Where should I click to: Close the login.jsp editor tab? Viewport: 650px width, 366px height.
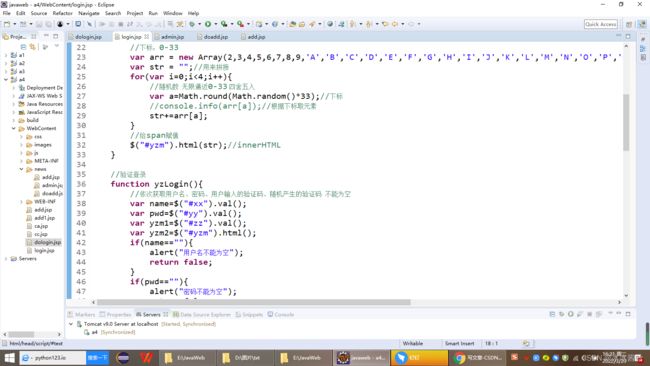click(x=147, y=37)
